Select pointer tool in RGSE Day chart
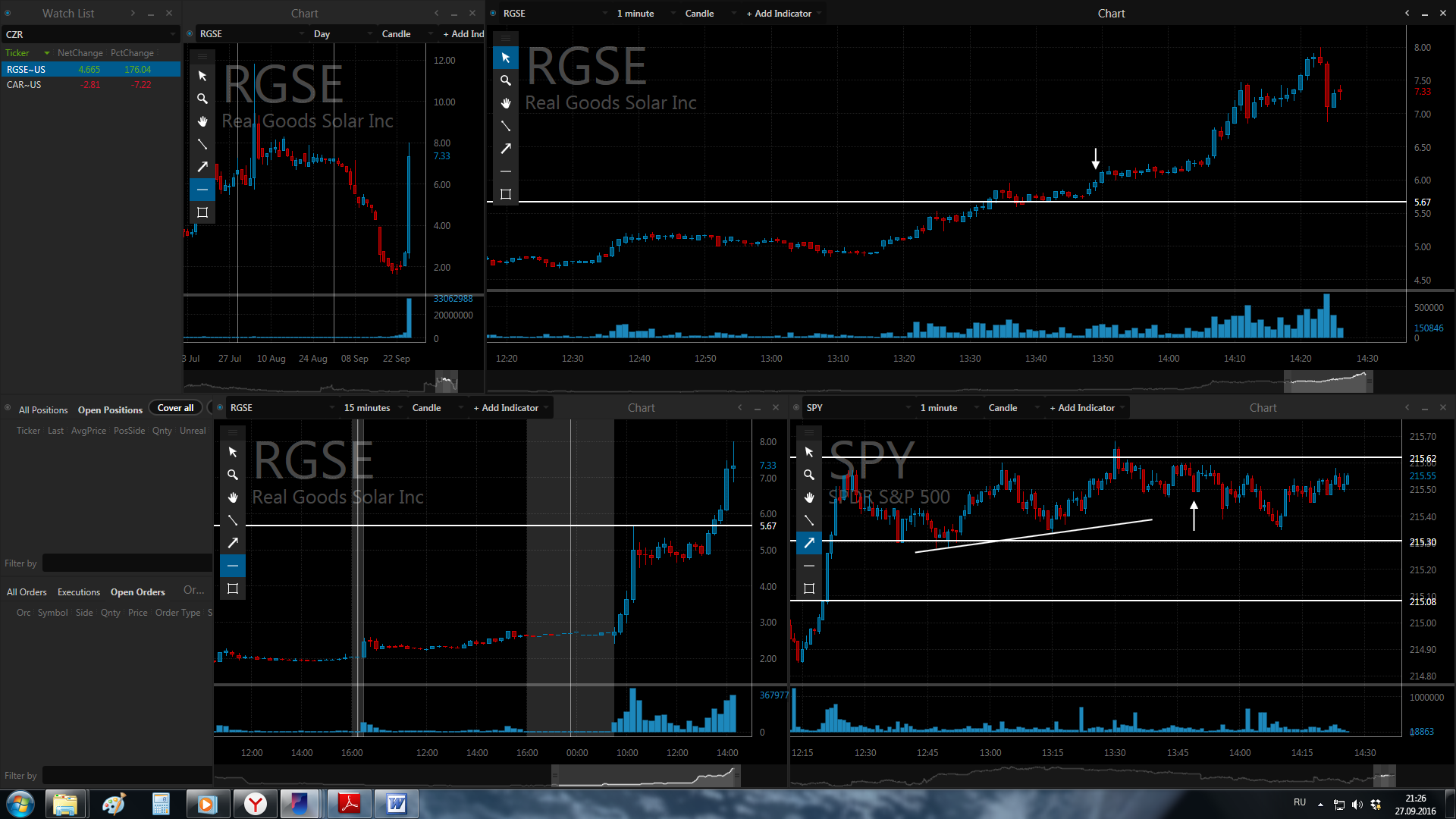 202,76
